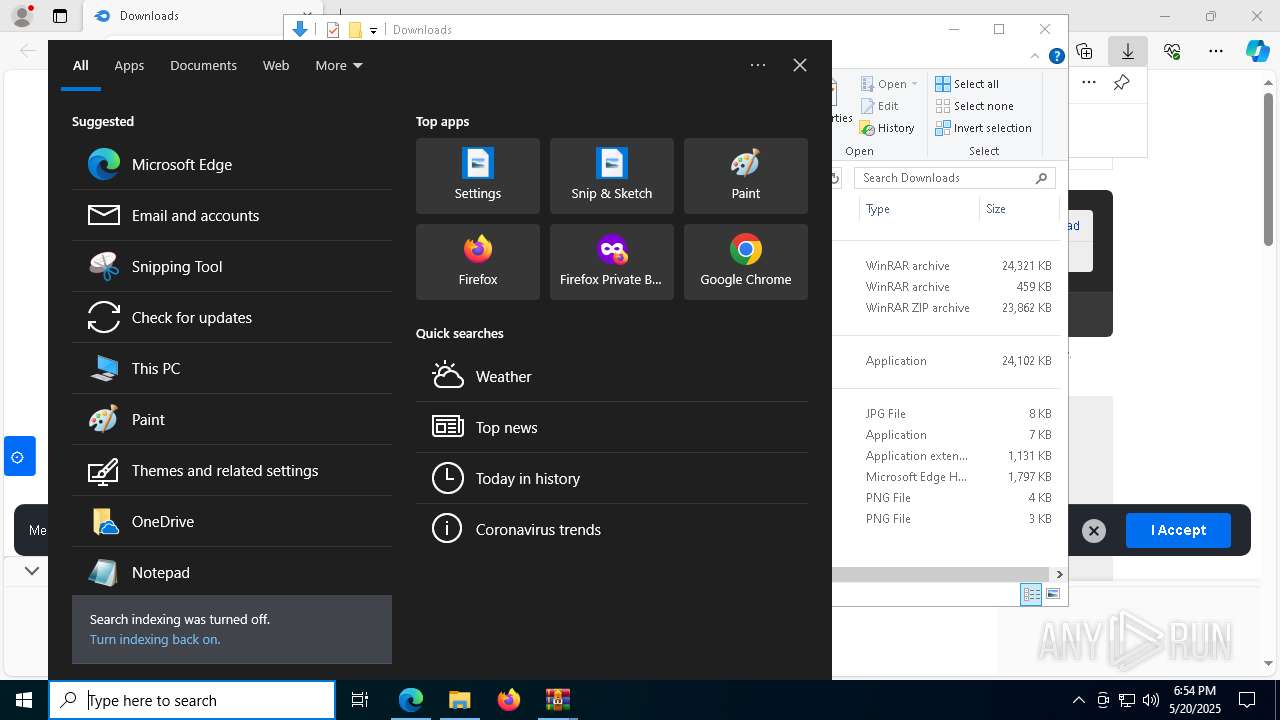Screen dimensions: 1280x720
Task: Show hidden tray icons chevron
Action: click(x=1078, y=700)
